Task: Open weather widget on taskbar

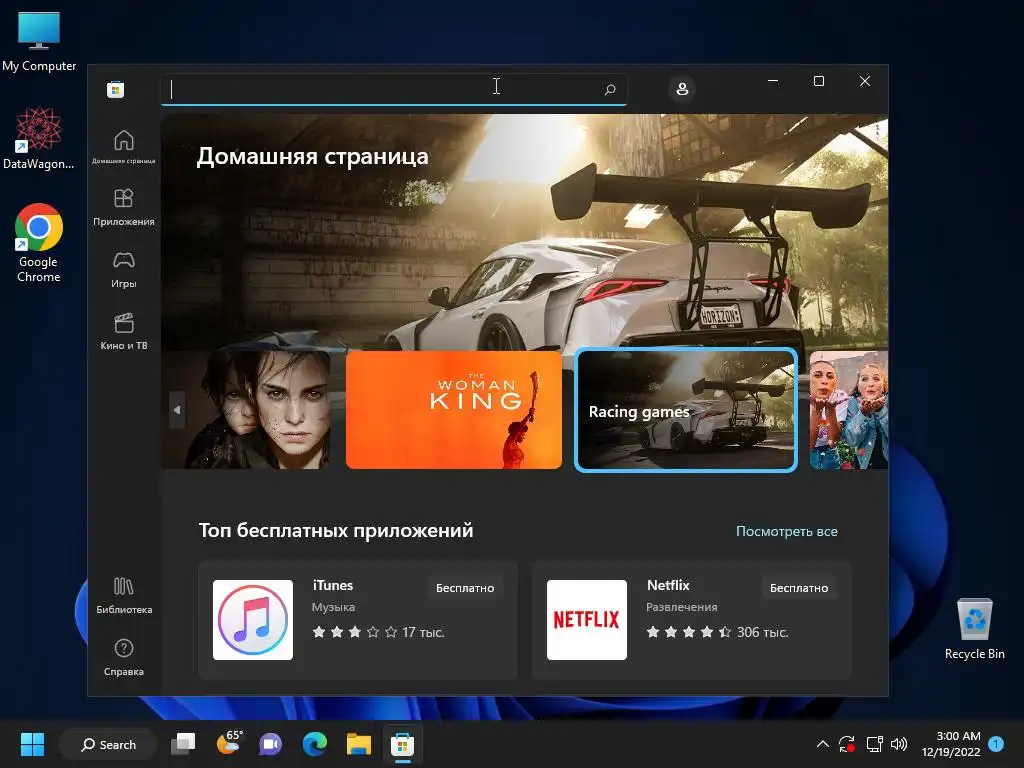Action: click(x=228, y=743)
